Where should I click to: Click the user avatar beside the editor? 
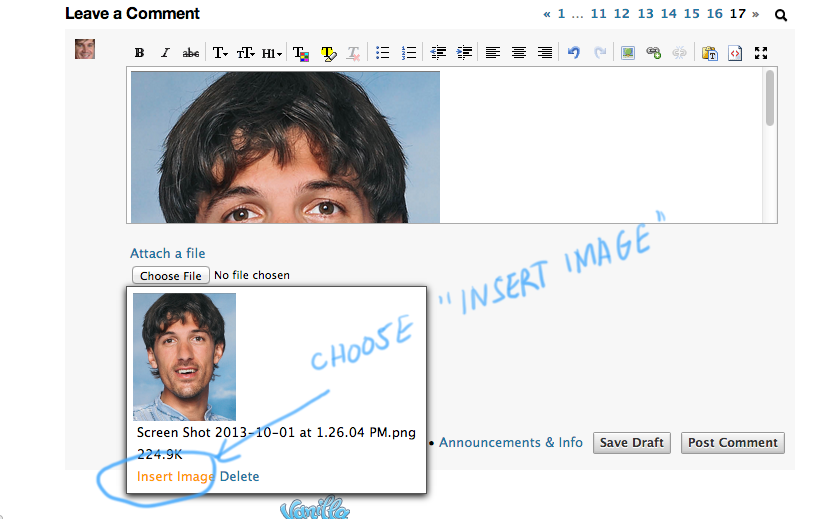point(85,49)
